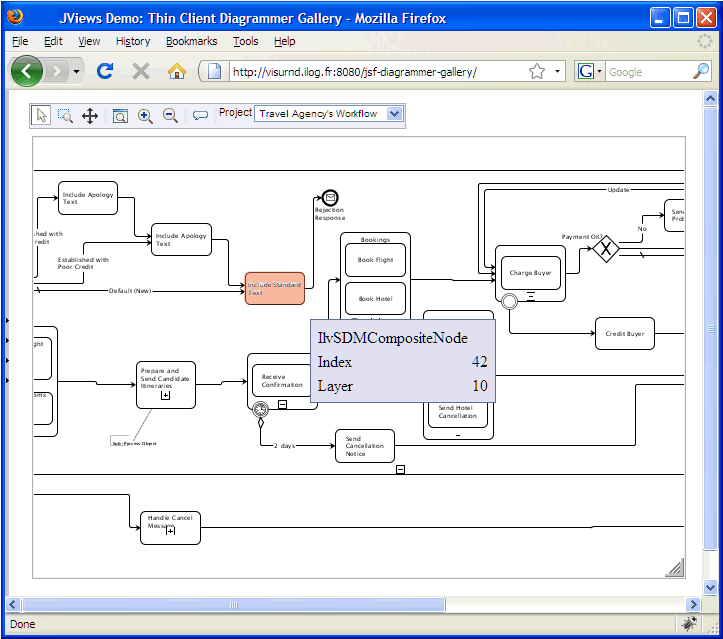Select the Include Standard Text node
The height and width of the screenshot is (639, 723).
(274, 288)
